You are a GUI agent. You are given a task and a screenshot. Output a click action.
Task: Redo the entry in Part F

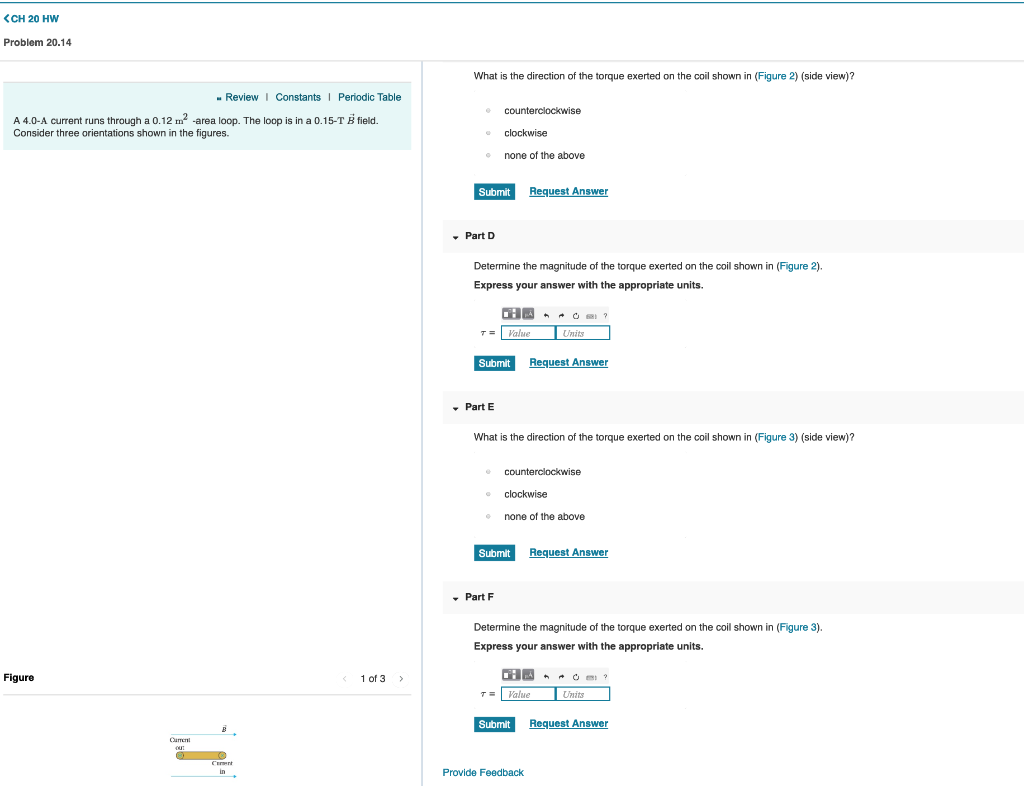561,676
